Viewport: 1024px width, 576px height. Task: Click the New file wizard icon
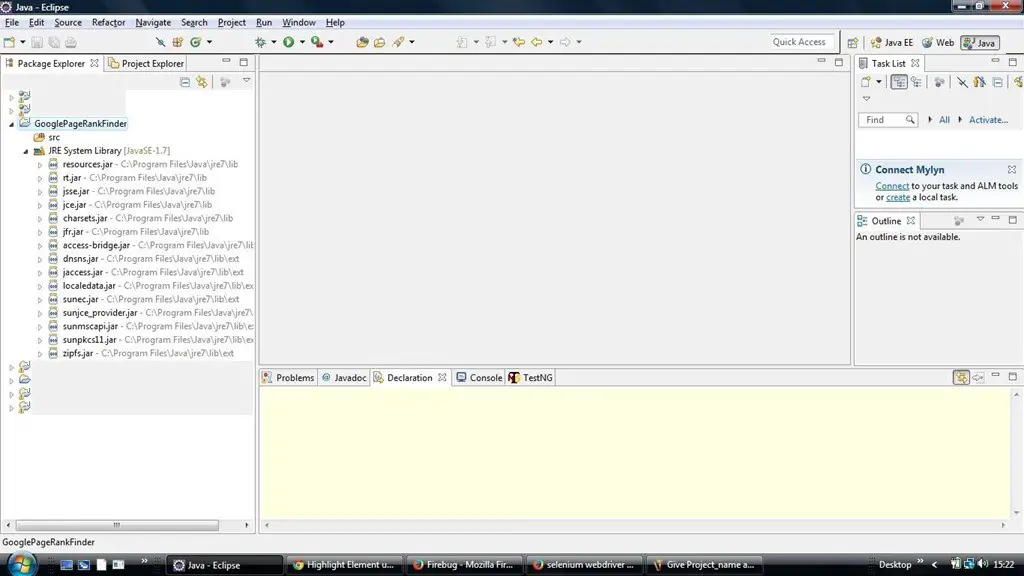(x=9, y=42)
